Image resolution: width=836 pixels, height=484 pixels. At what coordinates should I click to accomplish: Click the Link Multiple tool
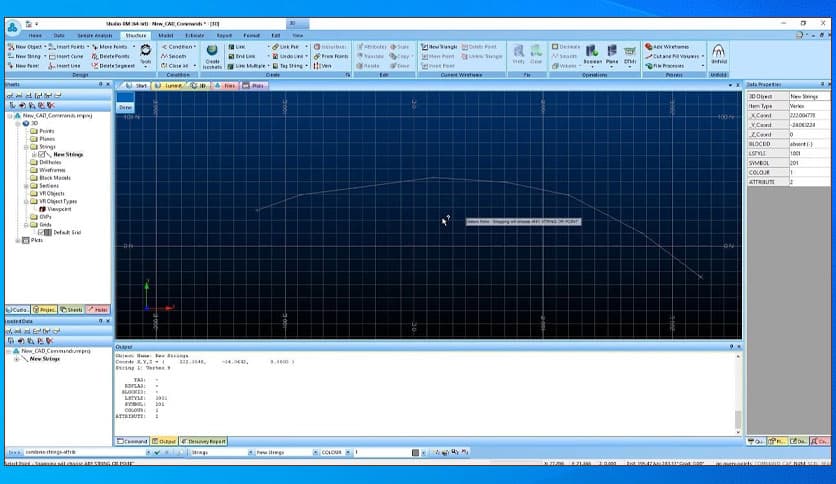tap(247, 66)
